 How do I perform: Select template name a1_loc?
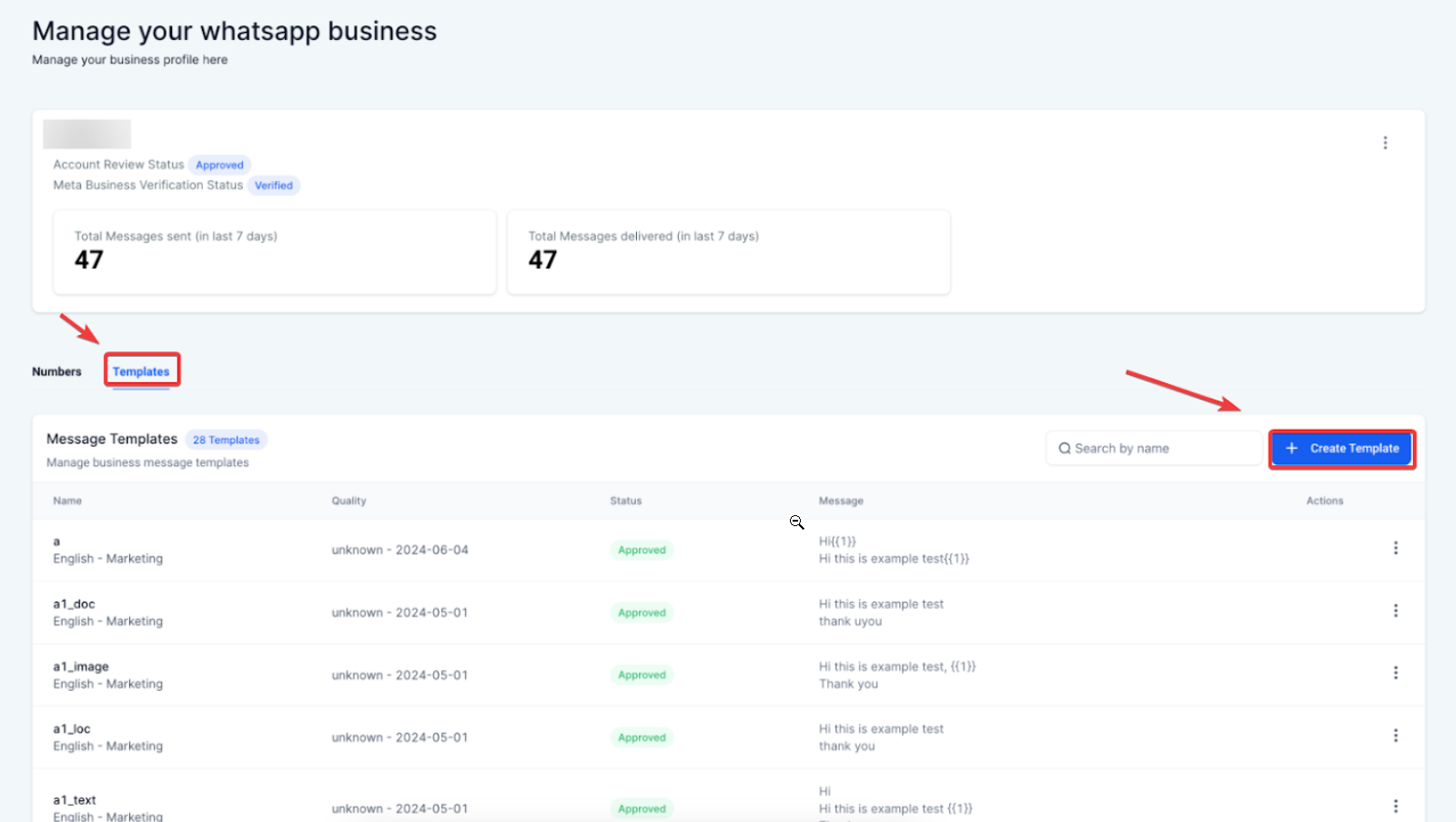tap(72, 729)
